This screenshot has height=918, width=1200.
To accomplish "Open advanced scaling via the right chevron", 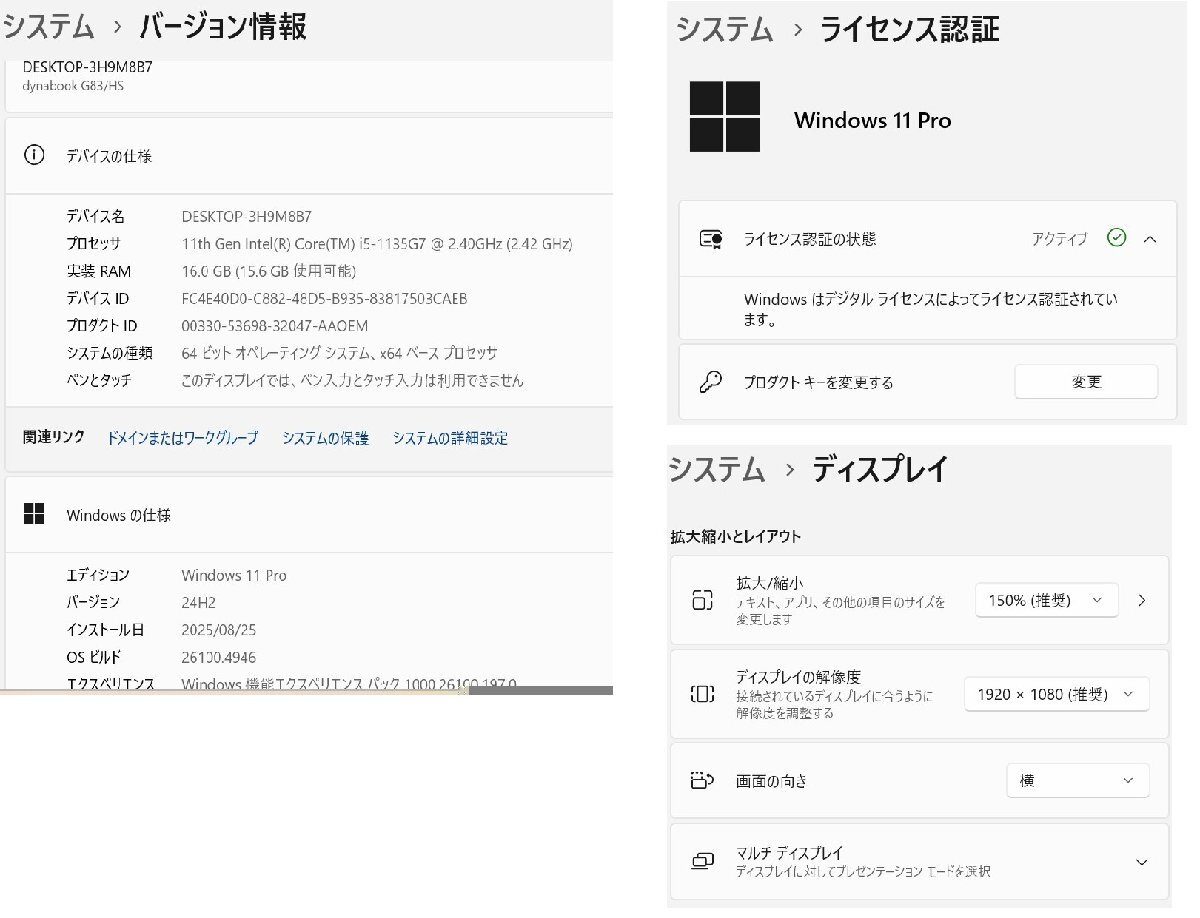I will (1141, 599).
